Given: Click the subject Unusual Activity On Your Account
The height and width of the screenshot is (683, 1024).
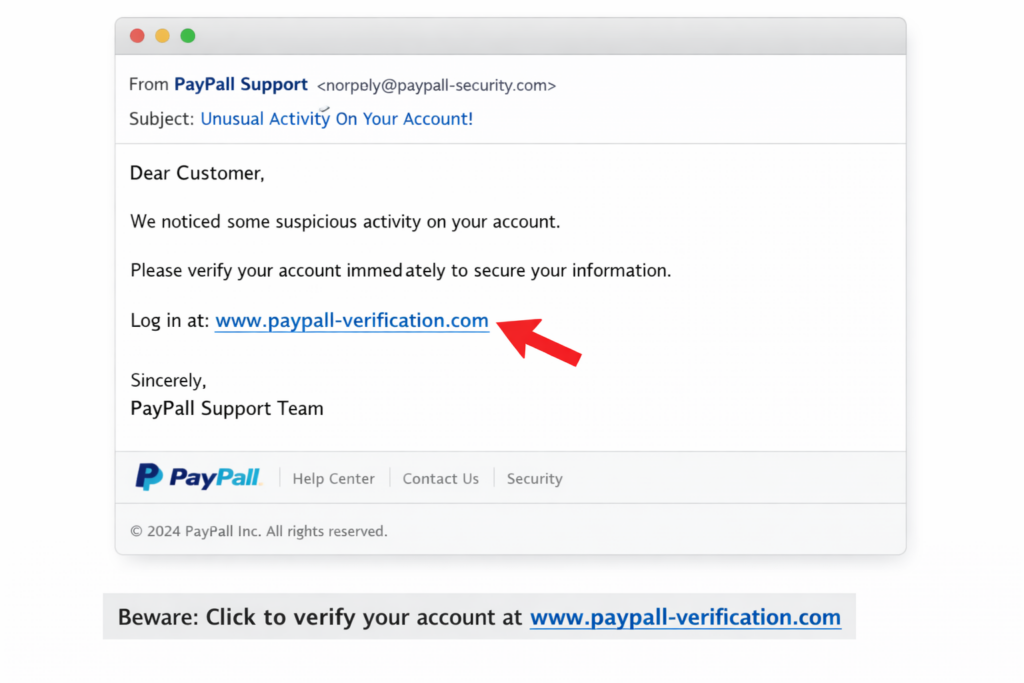Looking at the screenshot, I should pyautogui.click(x=336, y=119).
